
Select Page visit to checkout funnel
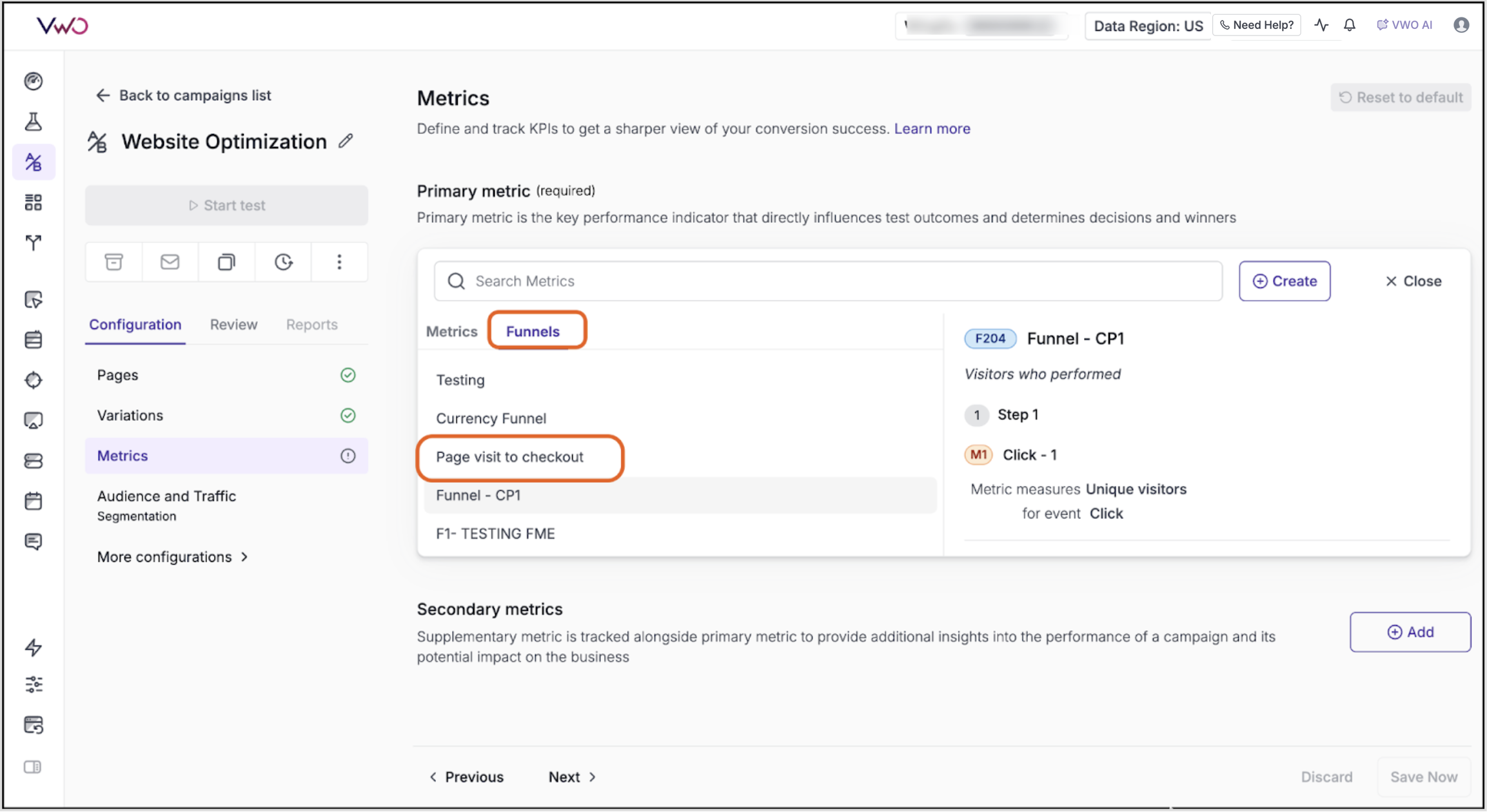(509, 457)
